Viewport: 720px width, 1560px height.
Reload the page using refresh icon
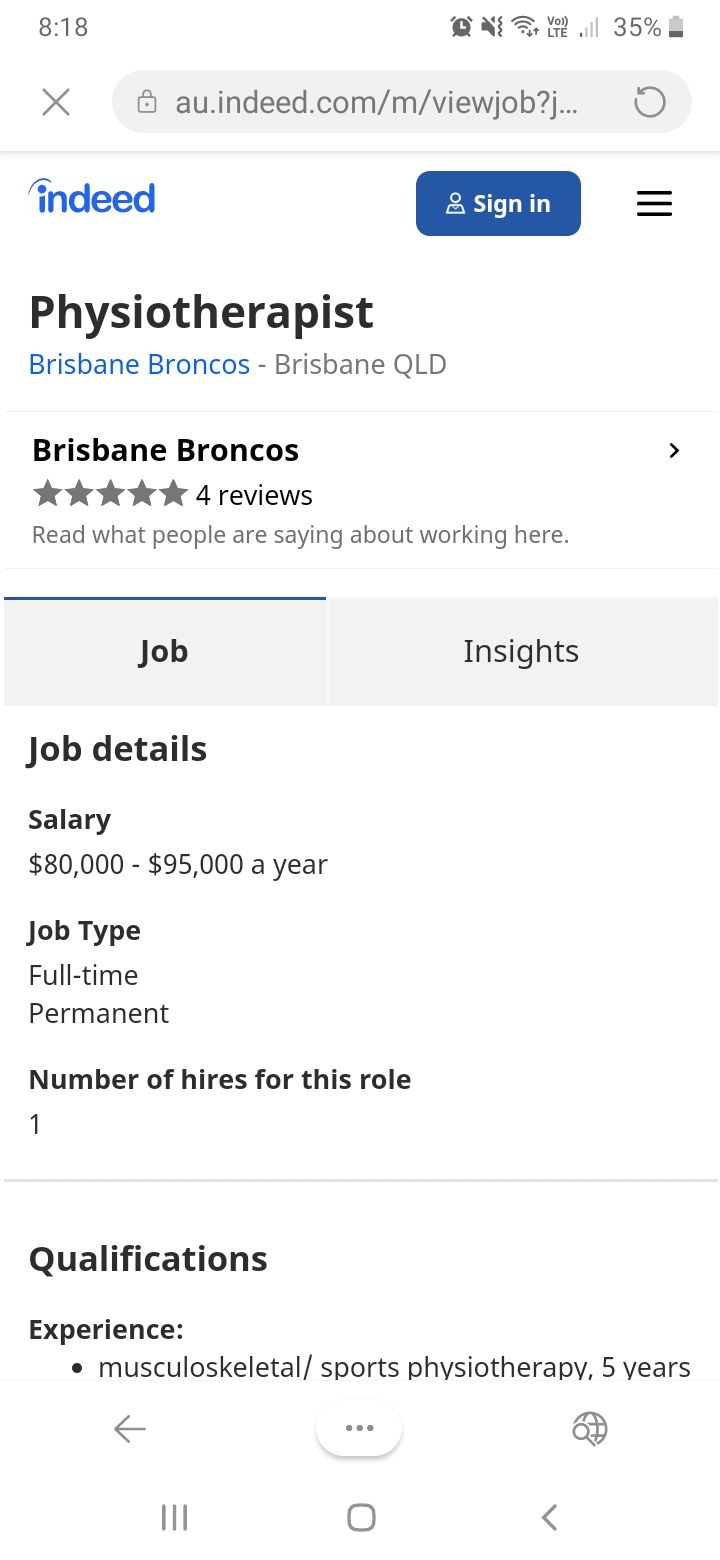tap(650, 102)
